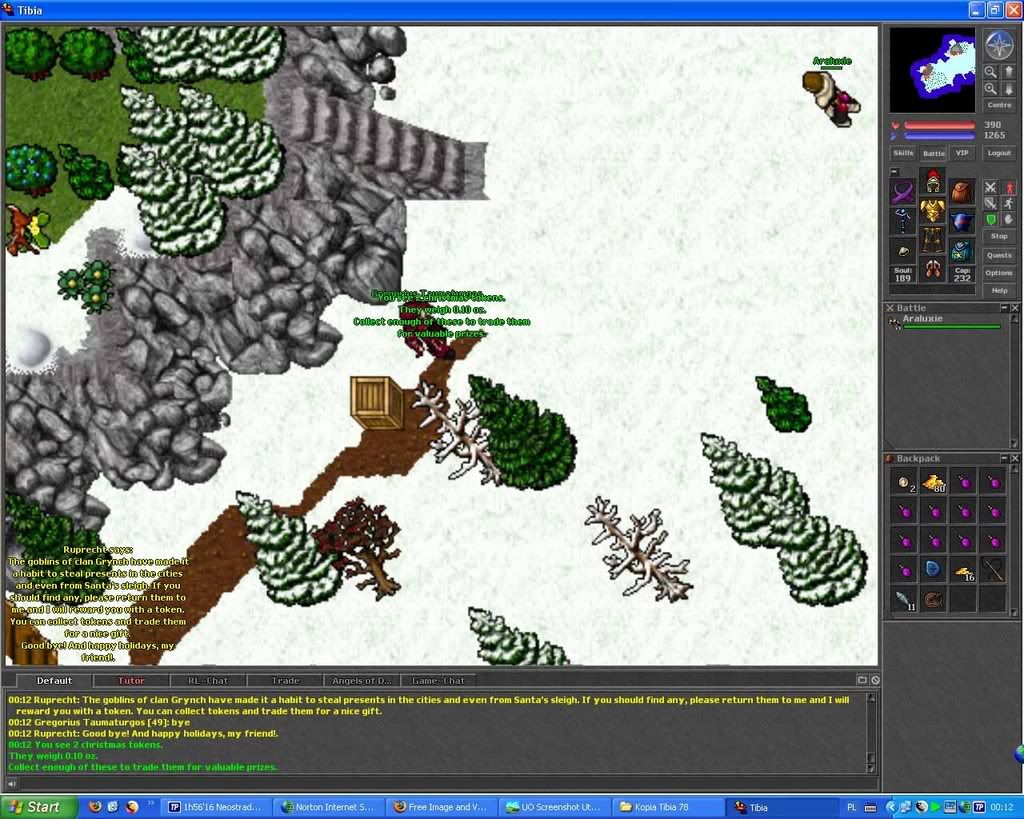Select the leg armor slot

point(933,240)
